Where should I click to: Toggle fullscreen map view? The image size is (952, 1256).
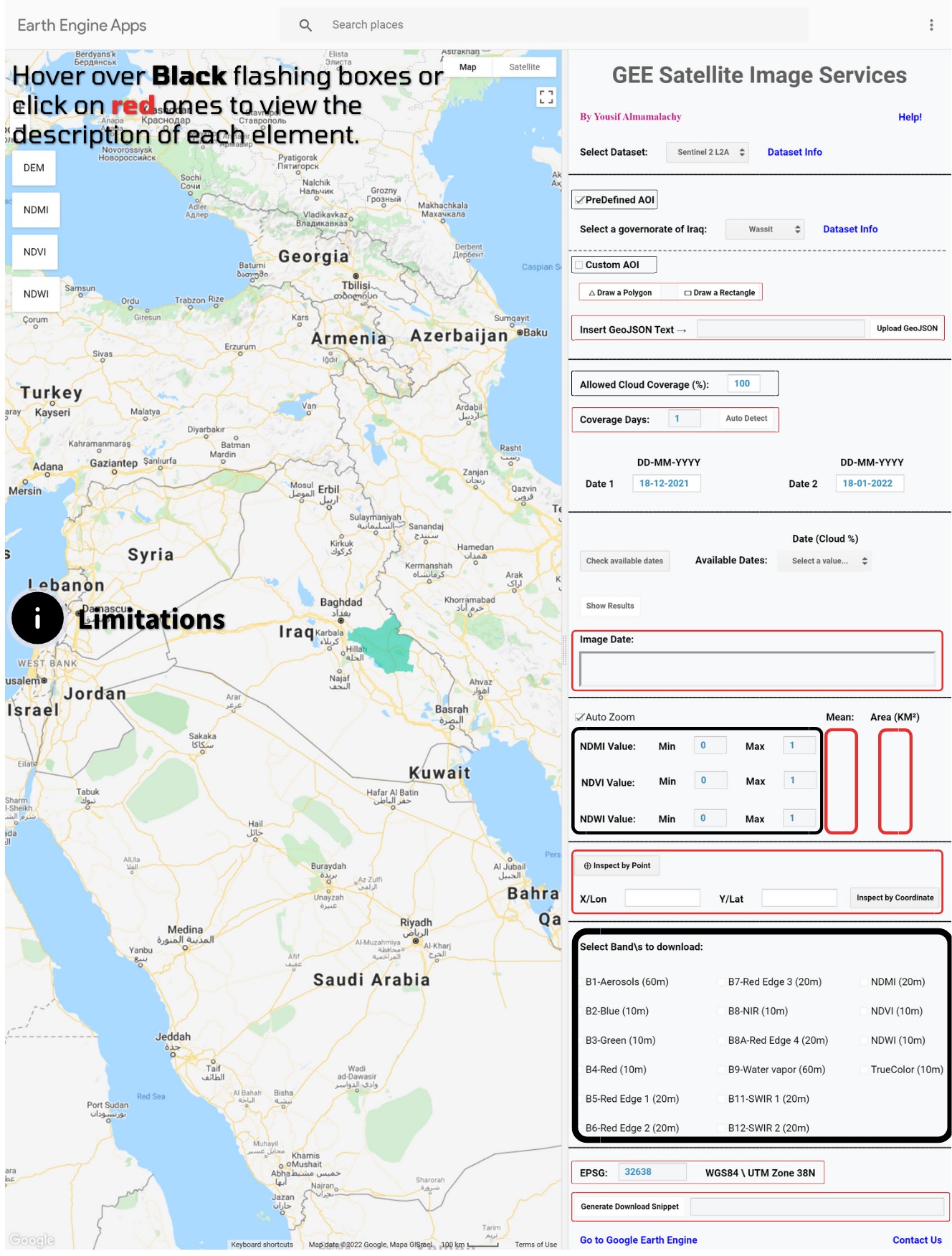pos(546,97)
